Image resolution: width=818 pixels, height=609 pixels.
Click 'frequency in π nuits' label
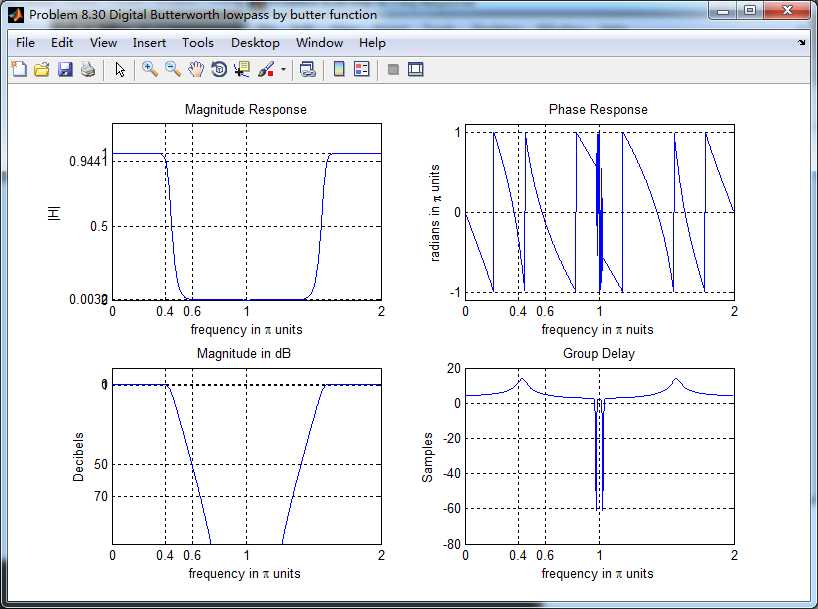click(597, 330)
